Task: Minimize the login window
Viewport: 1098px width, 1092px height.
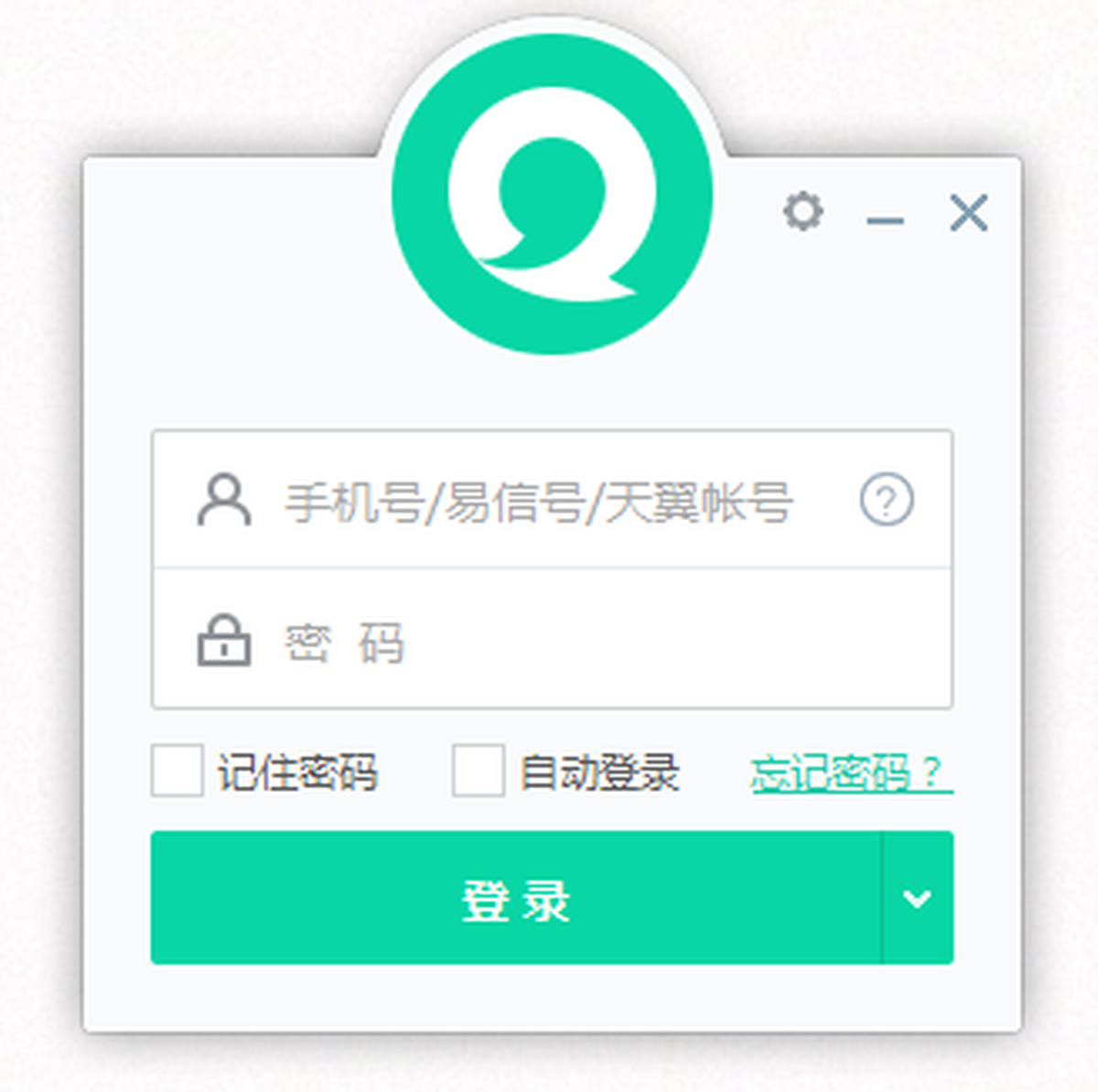Action: coord(885,220)
